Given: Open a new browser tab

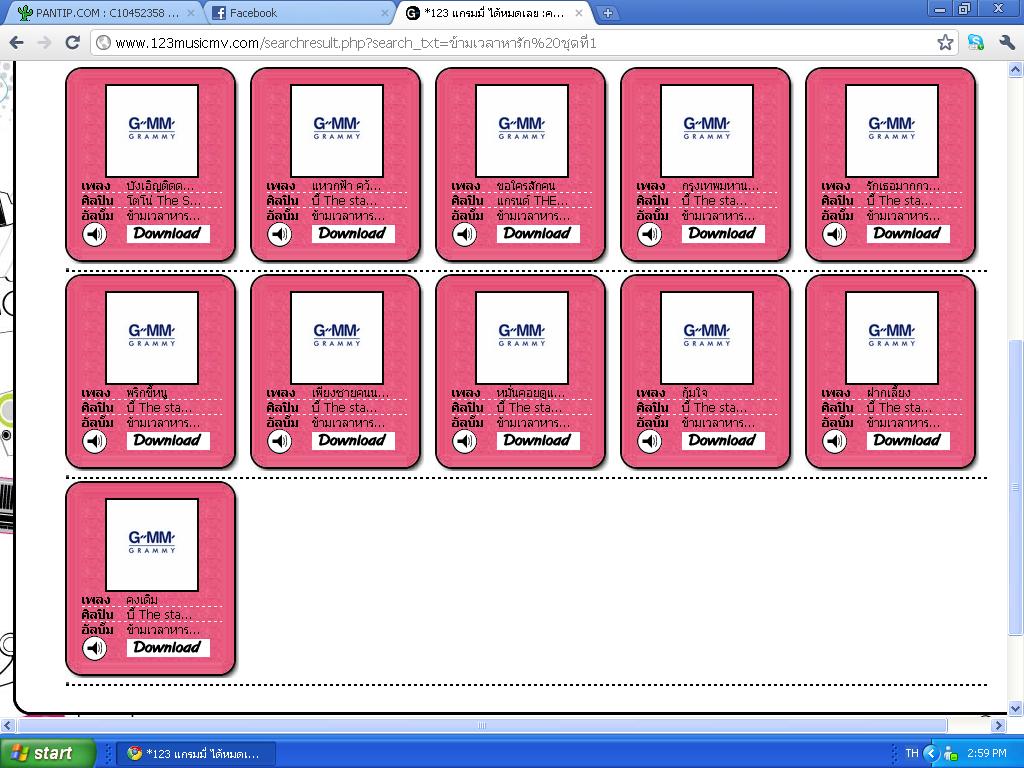Looking at the screenshot, I should (x=607, y=13).
